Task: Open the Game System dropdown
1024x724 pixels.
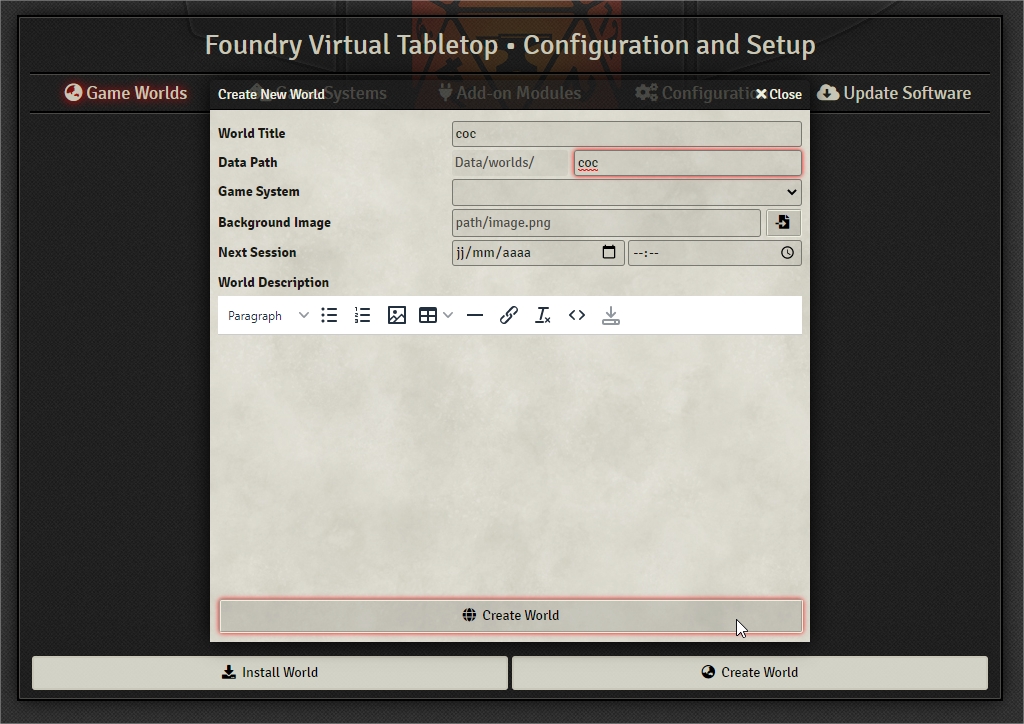Action: click(626, 192)
